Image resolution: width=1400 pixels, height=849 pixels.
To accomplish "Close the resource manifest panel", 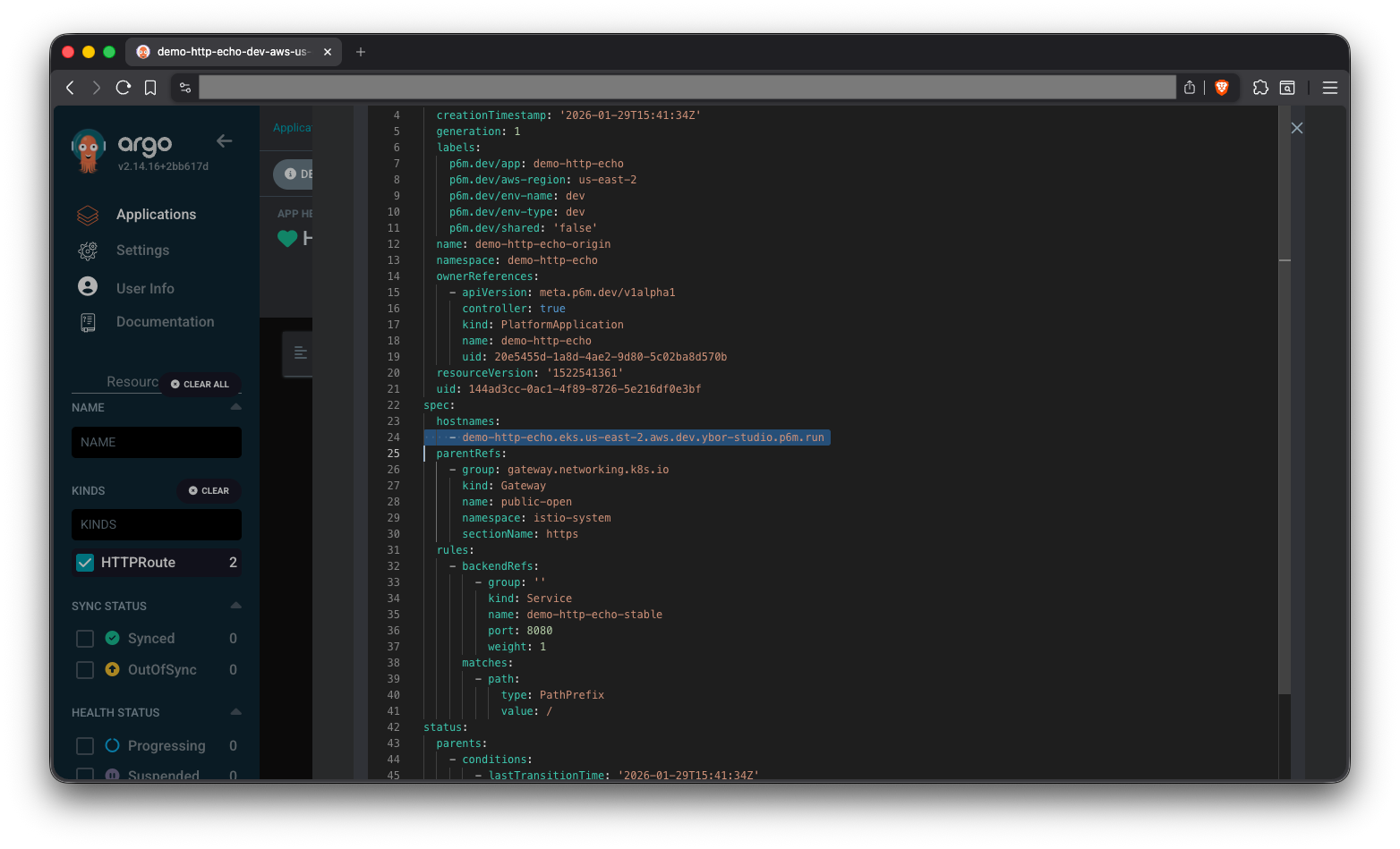I will (1297, 128).
